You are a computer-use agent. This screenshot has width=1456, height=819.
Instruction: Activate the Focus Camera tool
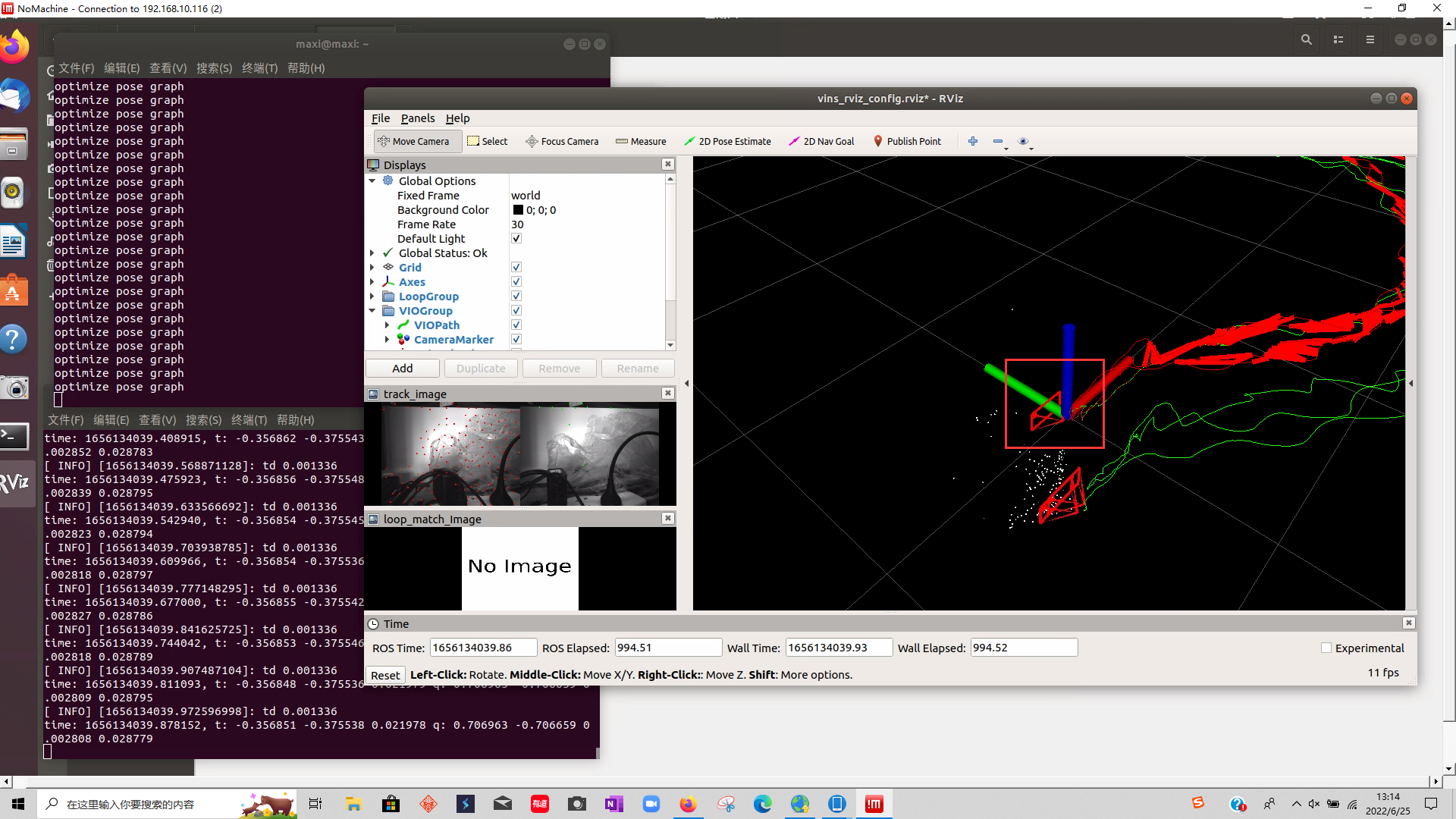562,141
